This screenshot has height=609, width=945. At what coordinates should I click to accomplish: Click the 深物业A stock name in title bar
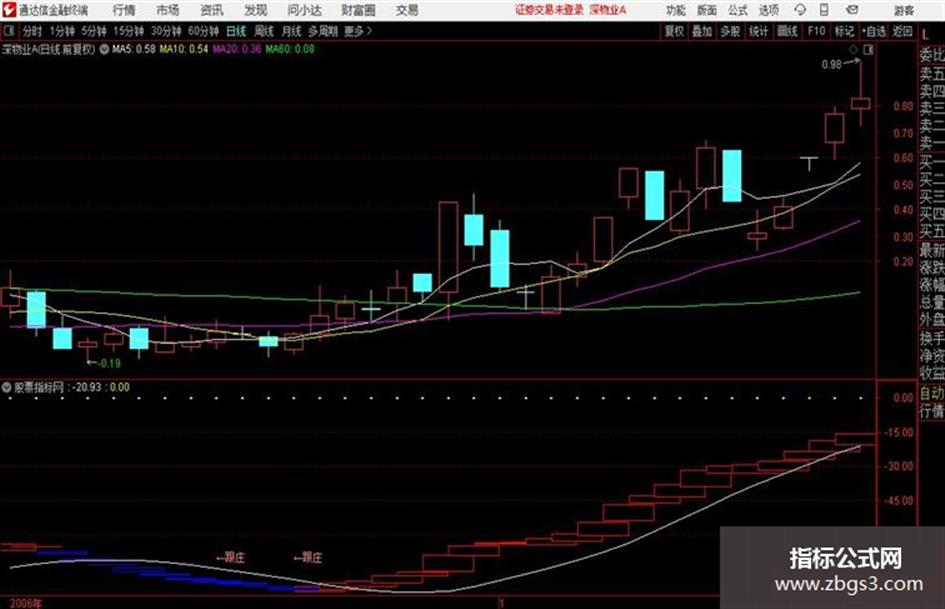608,10
